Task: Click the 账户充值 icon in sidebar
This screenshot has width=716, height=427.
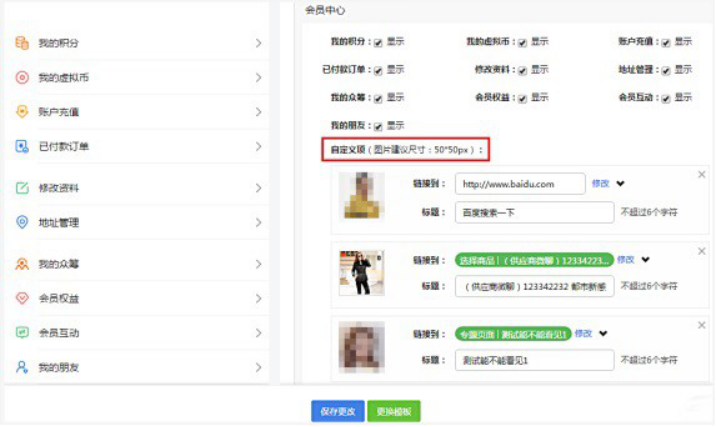Action: coord(21,112)
